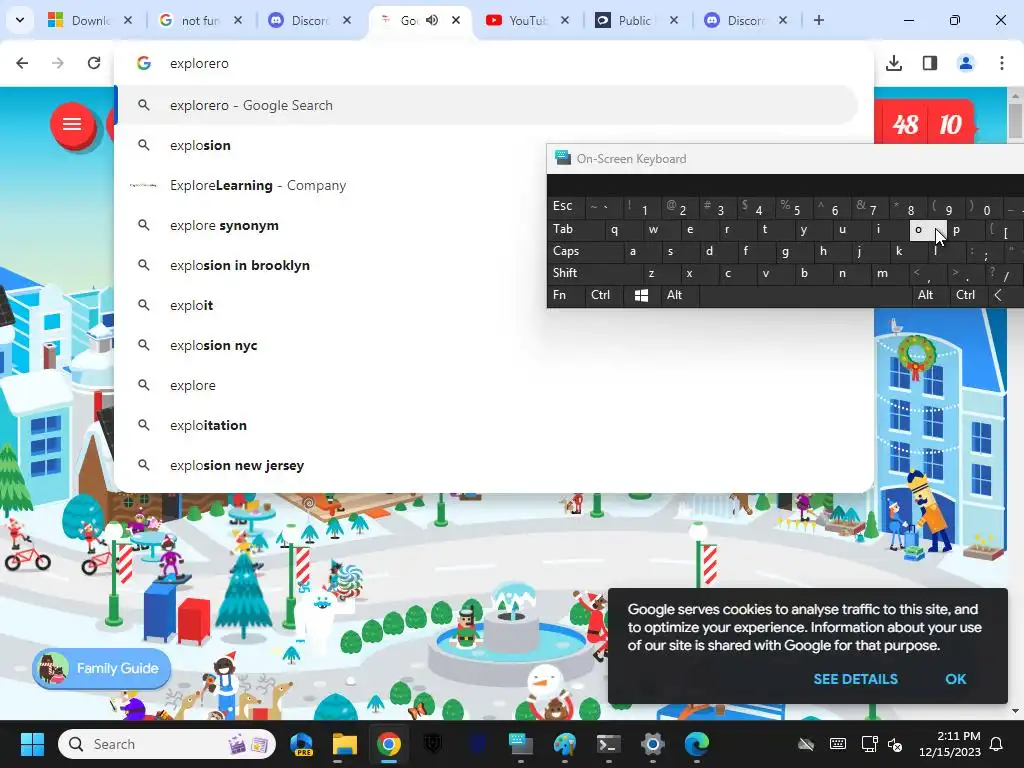1024x768 pixels.
Task: Choose 'explosion in brooklyn' suggestion
Action: pyautogui.click(x=487, y=265)
